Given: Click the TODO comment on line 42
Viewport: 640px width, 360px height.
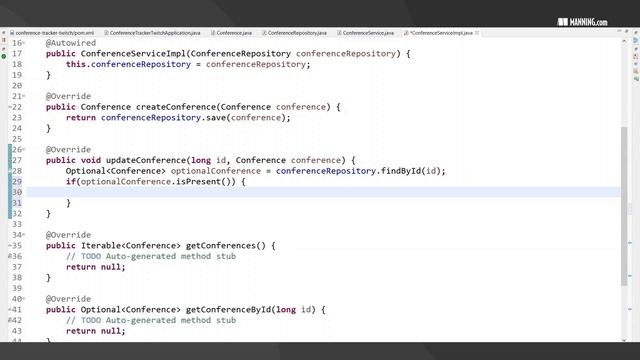Looking at the screenshot, I should (x=151, y=320).
